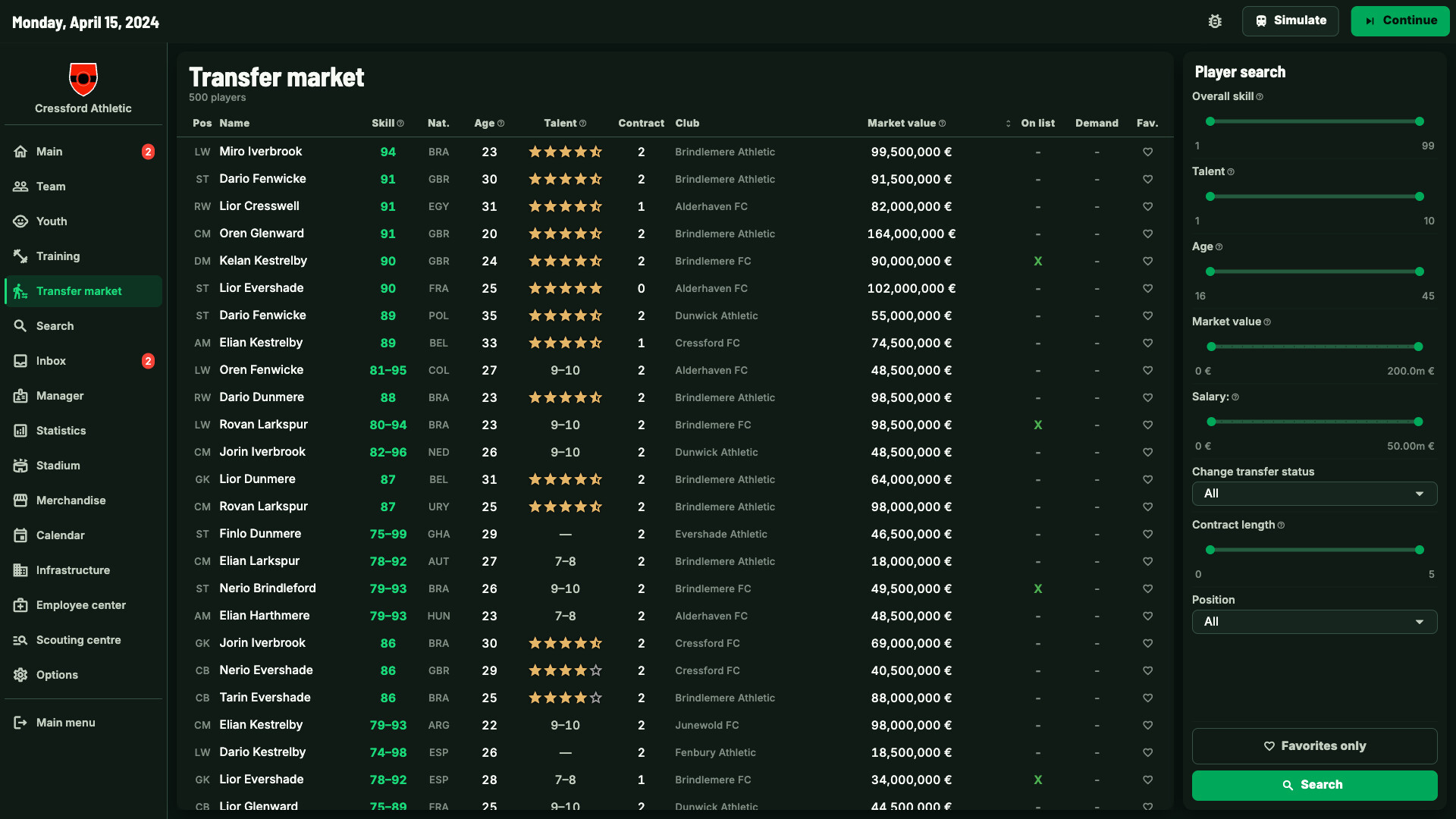The height and width of the screenshot is (819, 1456).
Task: Open Options from the sidebar
Action: pyautogui.click(x=83, y=675)
